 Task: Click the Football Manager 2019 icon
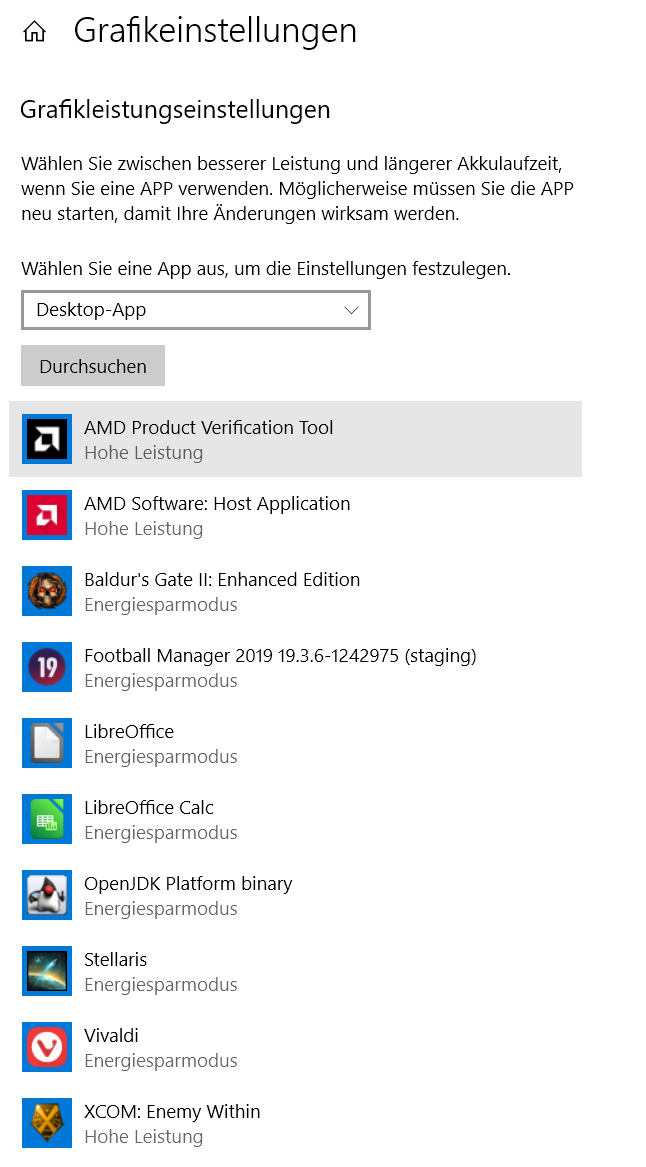47,667
